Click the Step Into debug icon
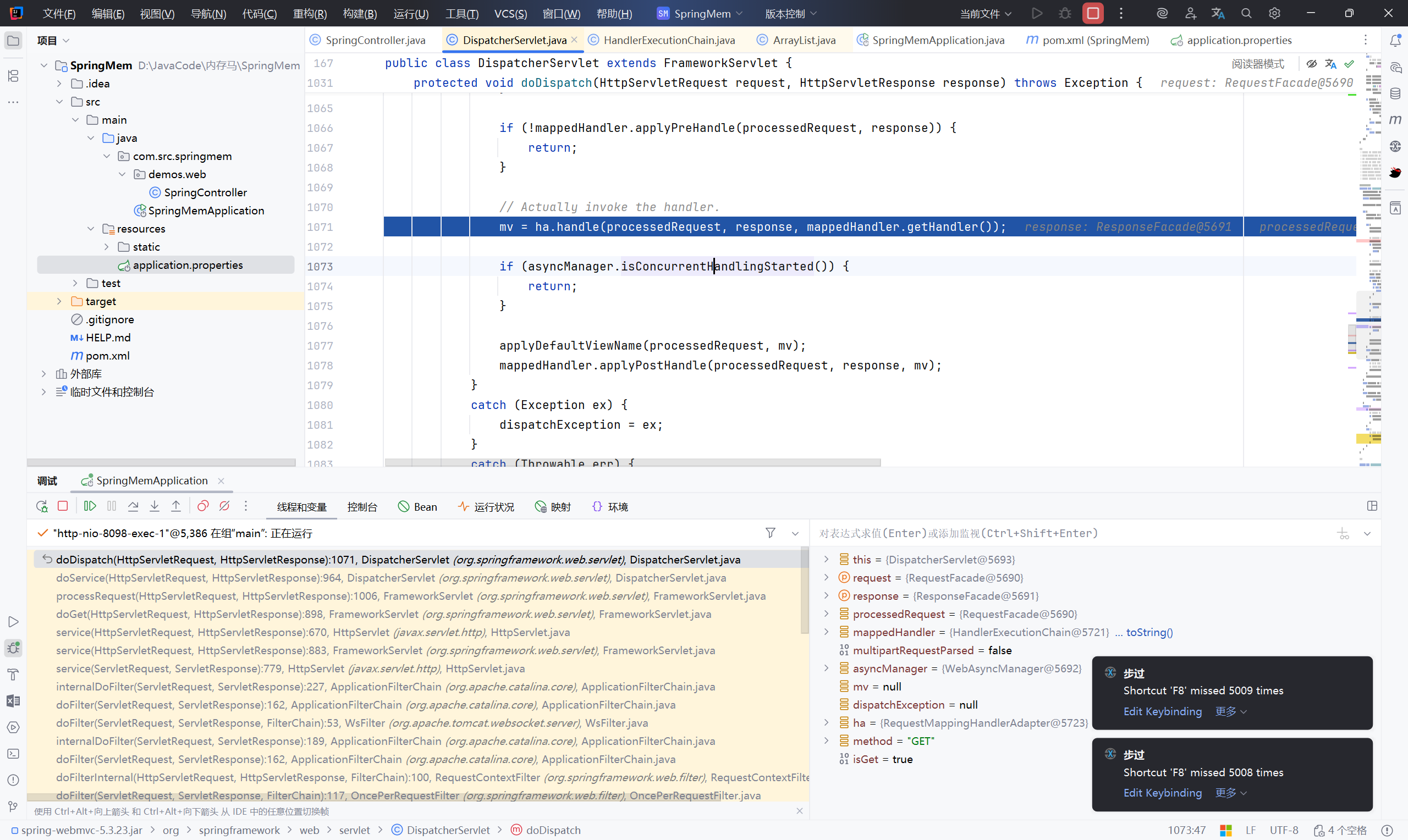The height and width of the screenshot is (840, 1408). click(x=155, y=506)
